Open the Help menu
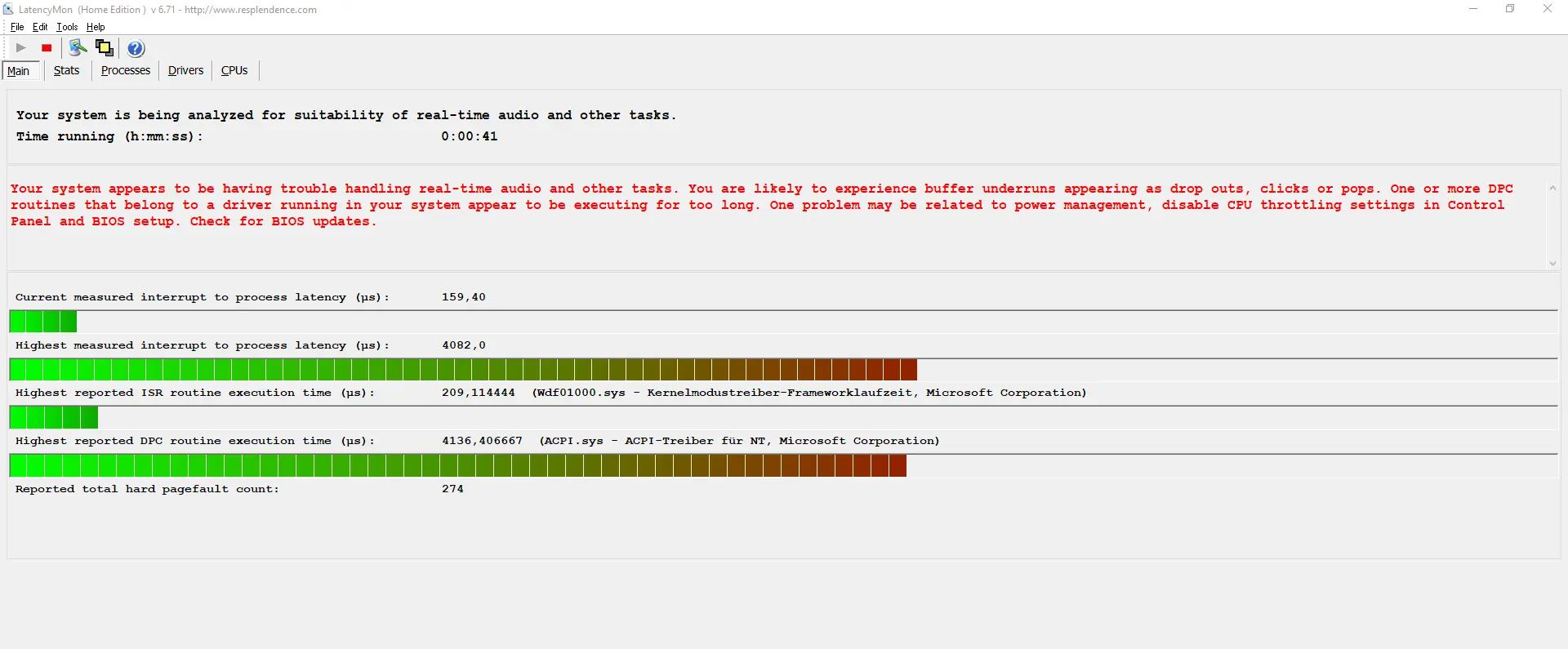 (x=96, y=27)
